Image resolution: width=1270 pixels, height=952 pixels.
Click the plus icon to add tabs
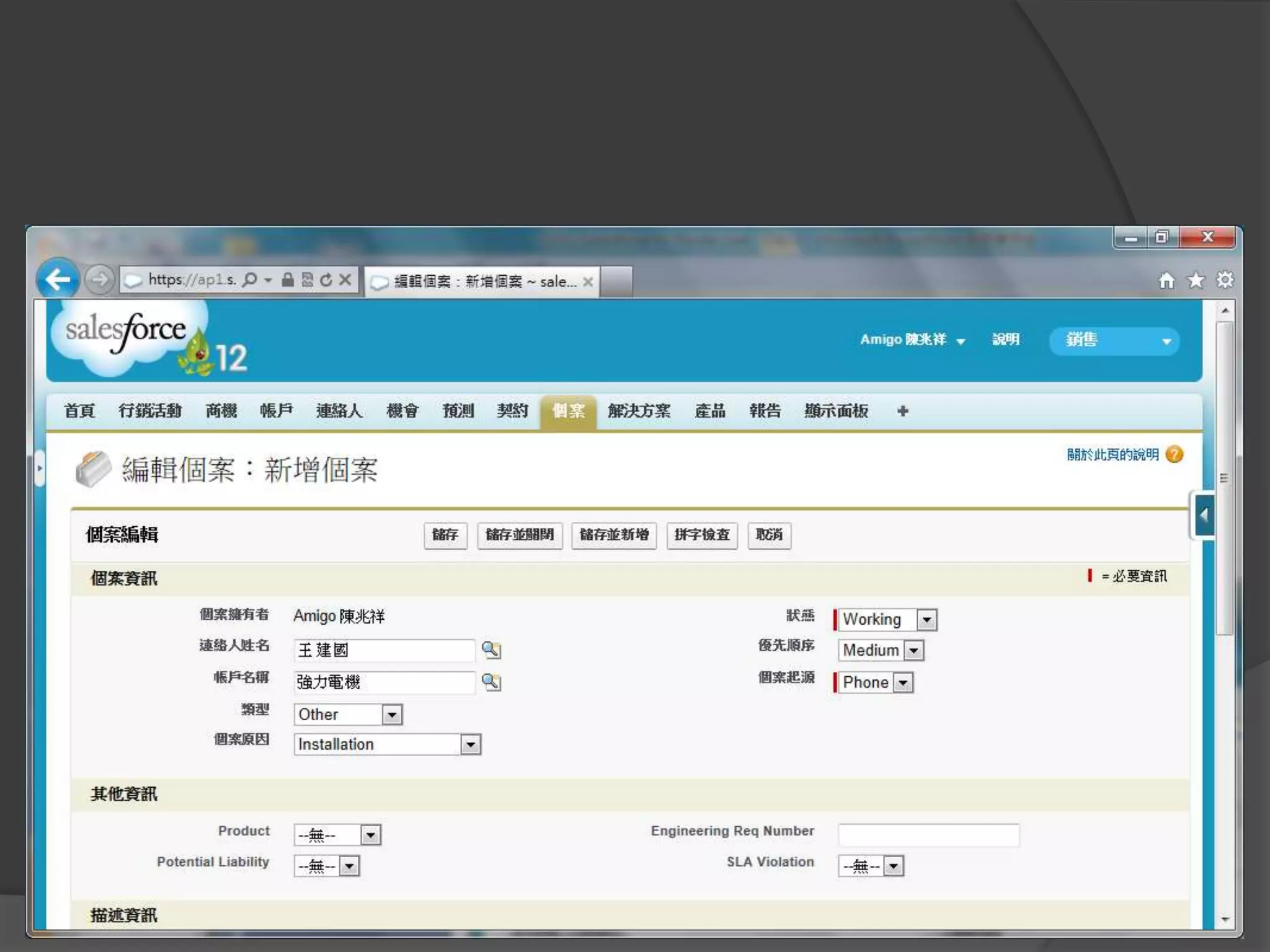903,411
